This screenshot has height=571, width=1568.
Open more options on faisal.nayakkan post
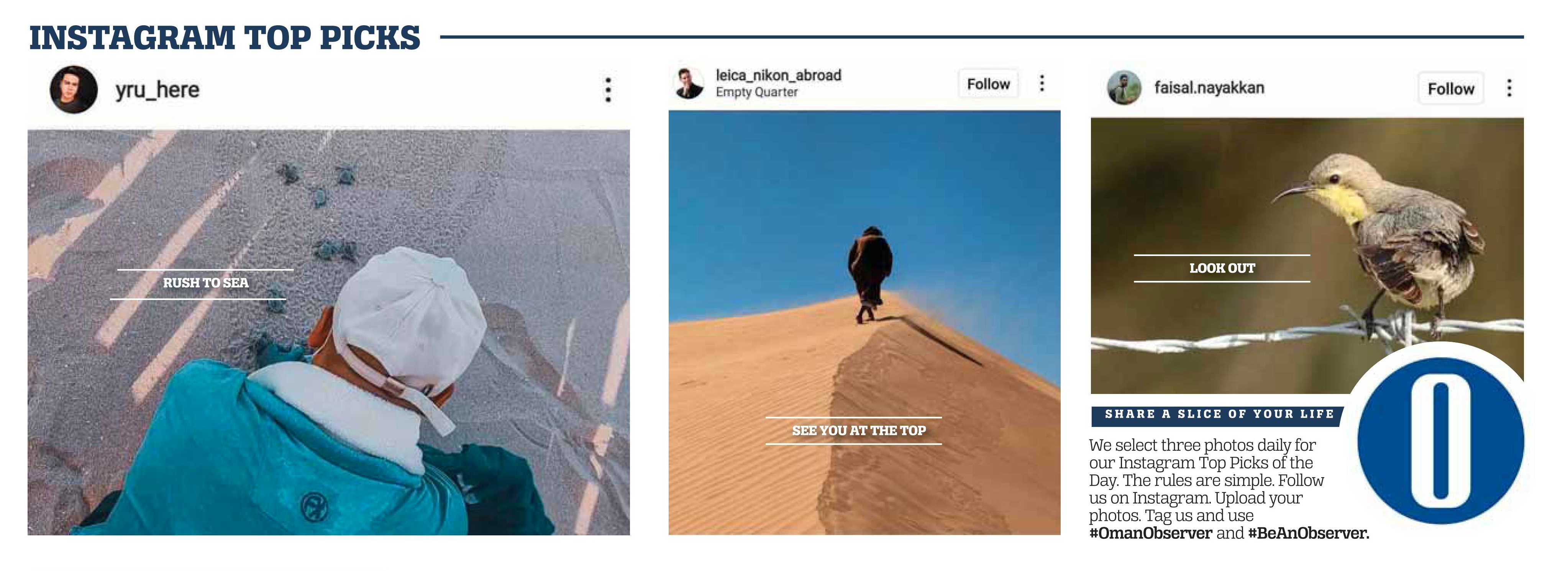[x=1509, y=88]
